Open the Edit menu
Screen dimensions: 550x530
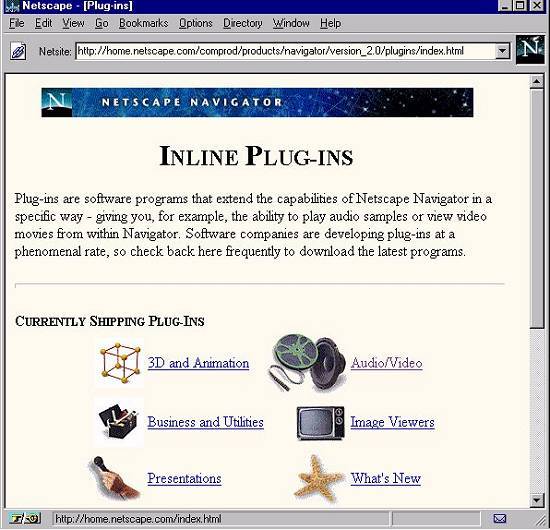click(43, 23)
